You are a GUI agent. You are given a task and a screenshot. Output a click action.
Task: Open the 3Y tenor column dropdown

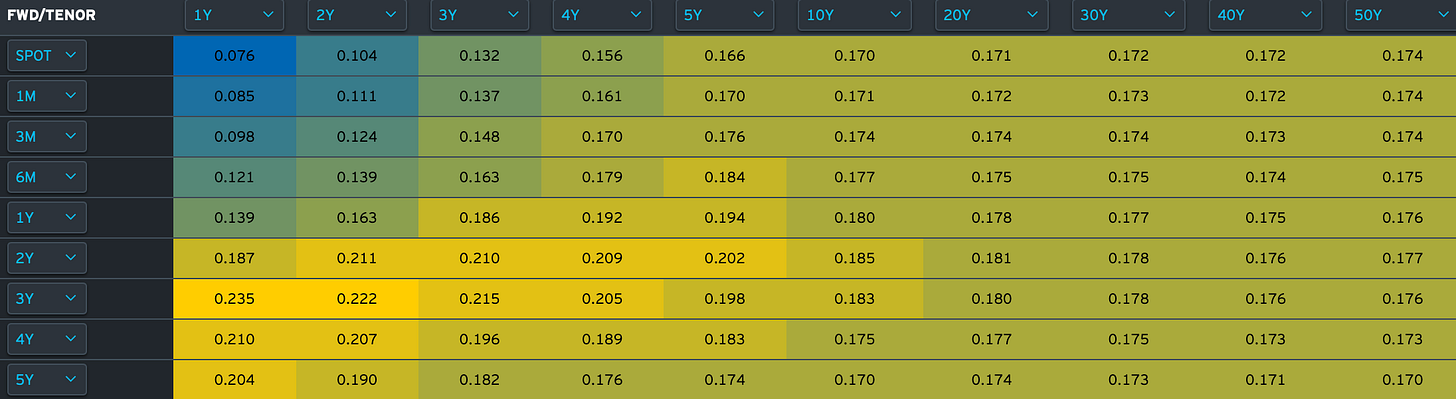tap(480, 15)
